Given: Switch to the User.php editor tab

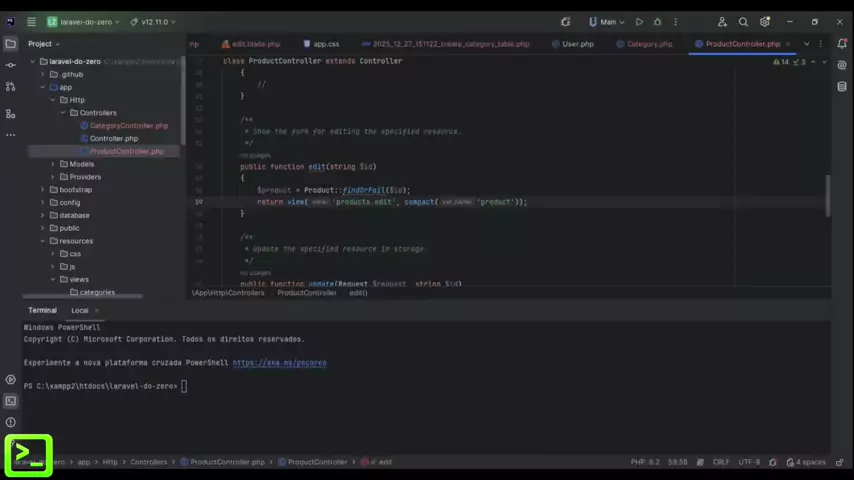Looking at the screenshot, I should [577, 44].
